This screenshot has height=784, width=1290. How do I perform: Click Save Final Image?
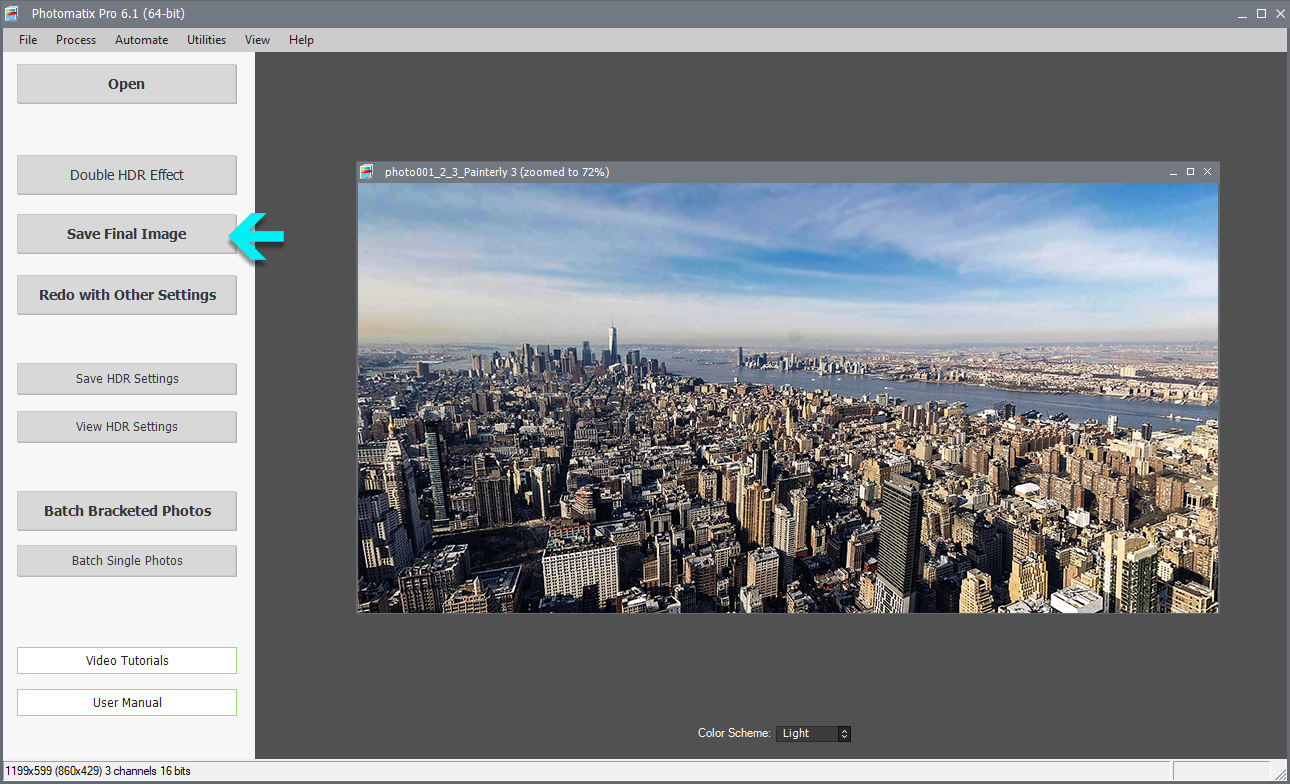coord(127,234)
